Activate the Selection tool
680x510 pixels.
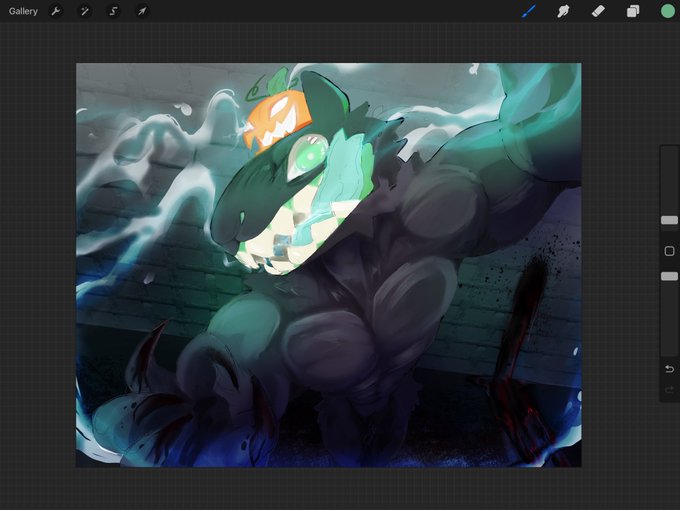point(113,11)
